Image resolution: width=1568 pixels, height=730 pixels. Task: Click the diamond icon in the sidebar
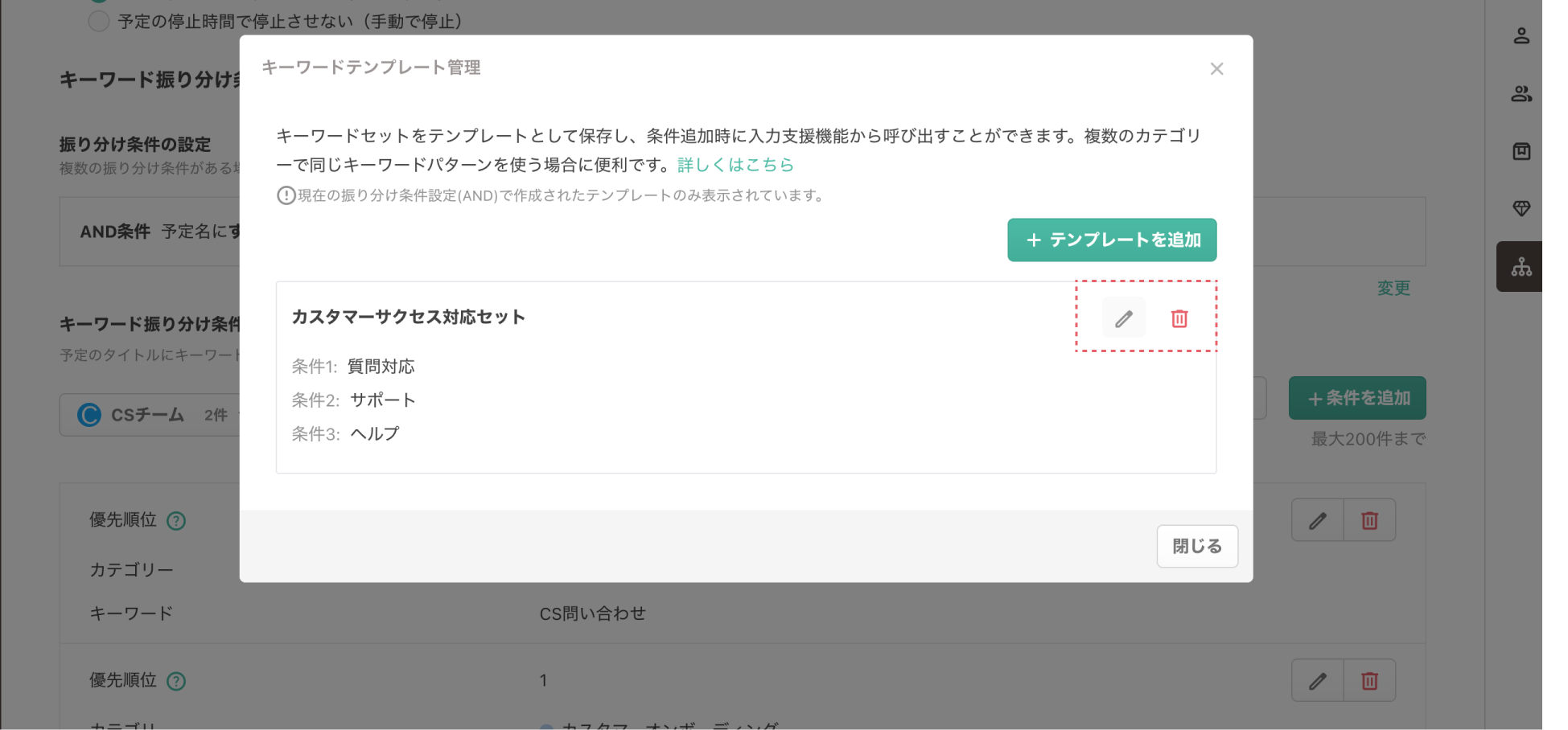coord(1521,209)
